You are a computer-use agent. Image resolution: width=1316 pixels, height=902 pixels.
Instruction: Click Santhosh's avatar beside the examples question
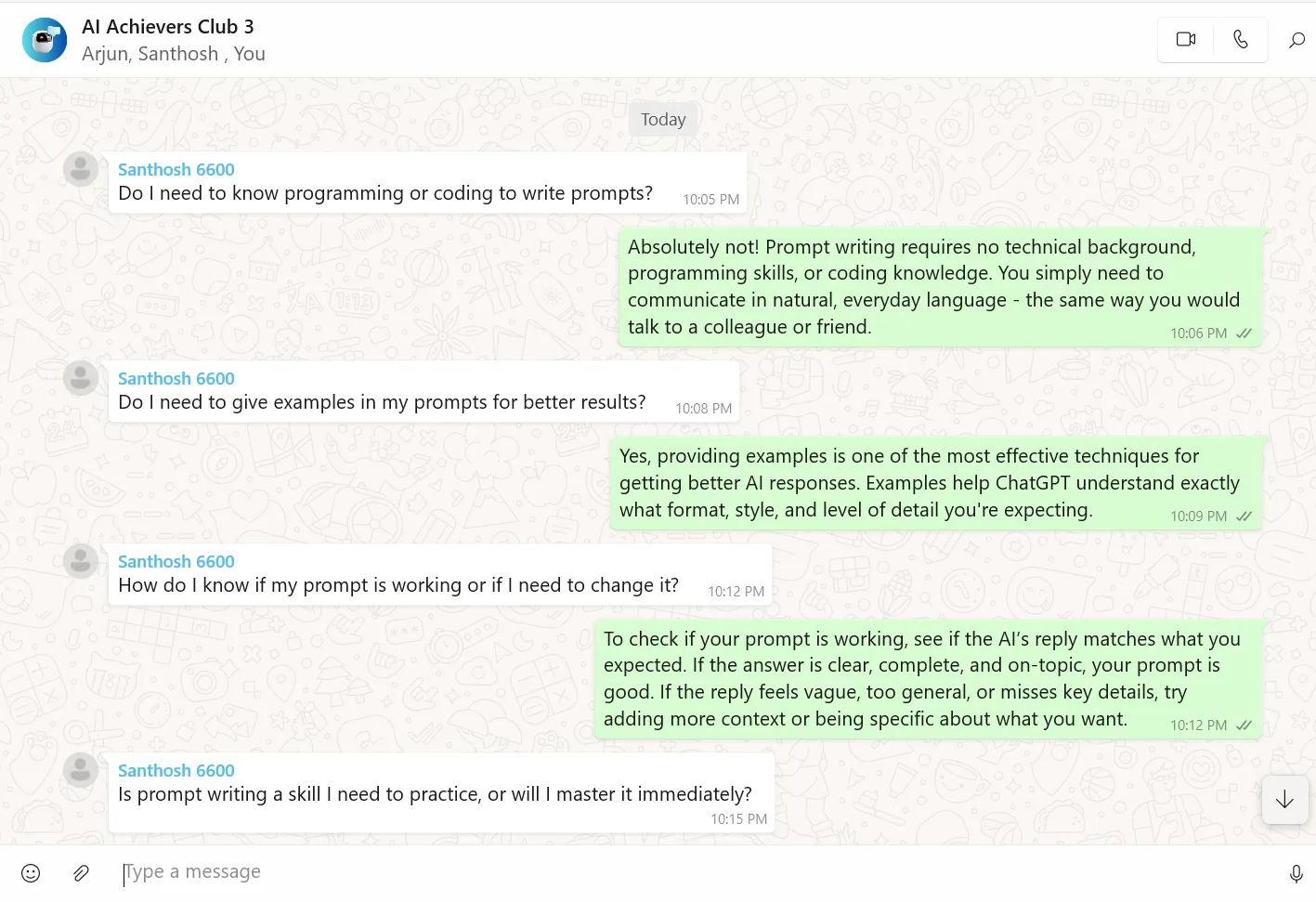pyautogui.click(x=81, y=378)
